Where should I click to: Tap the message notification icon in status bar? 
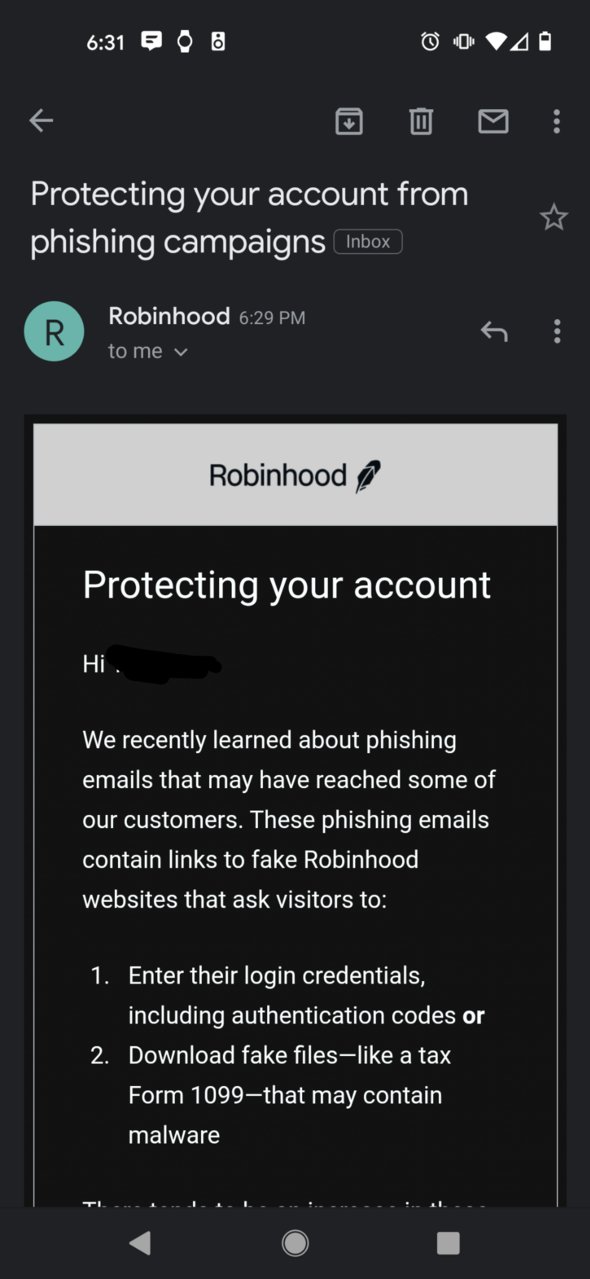[151, 42]
